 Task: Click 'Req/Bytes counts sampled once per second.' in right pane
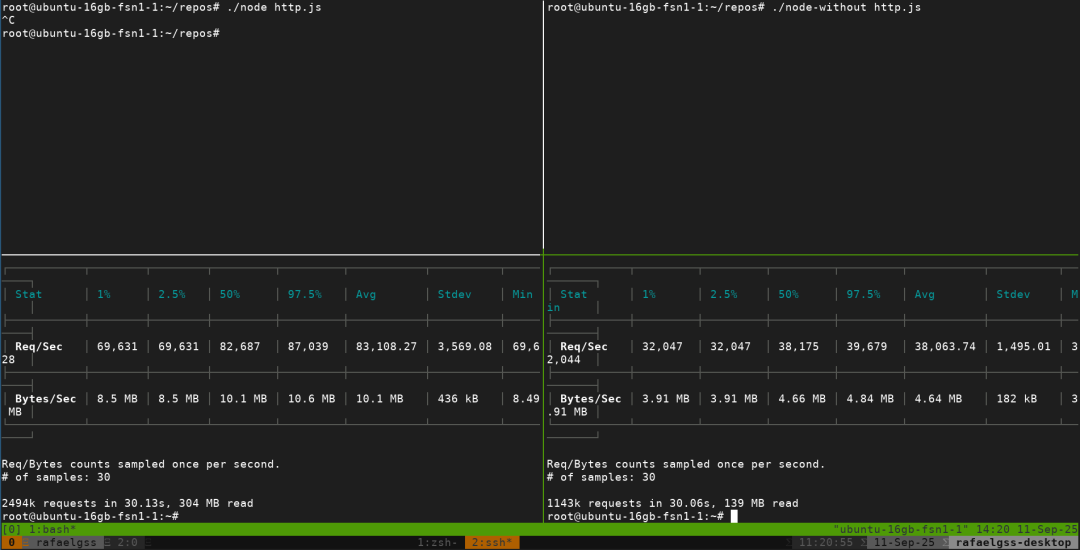pyautogui.click(x=686, y=464)
